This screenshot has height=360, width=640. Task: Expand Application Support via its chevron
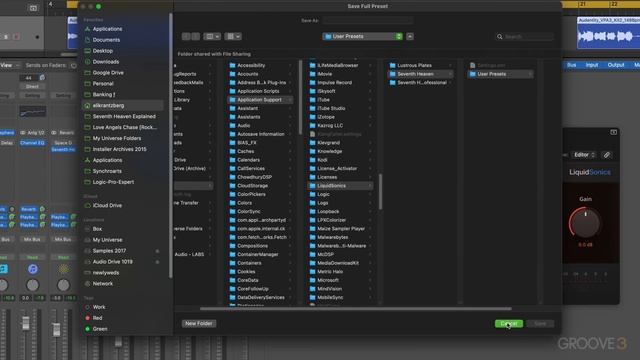point(290,100)
